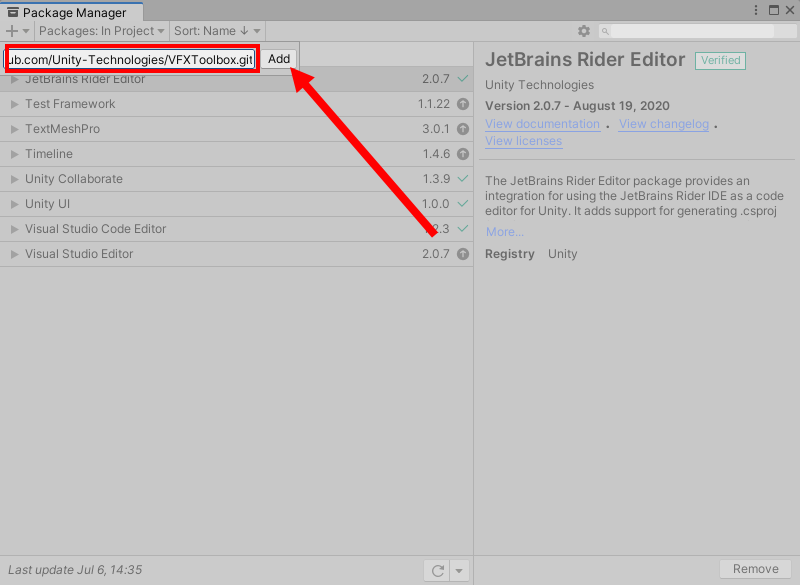Click the JetBrains Rider up-to-date checkmark
Image resolution: width=800 pixels, height=585 pixels.
pyautogui.click(x=463, y=79)
